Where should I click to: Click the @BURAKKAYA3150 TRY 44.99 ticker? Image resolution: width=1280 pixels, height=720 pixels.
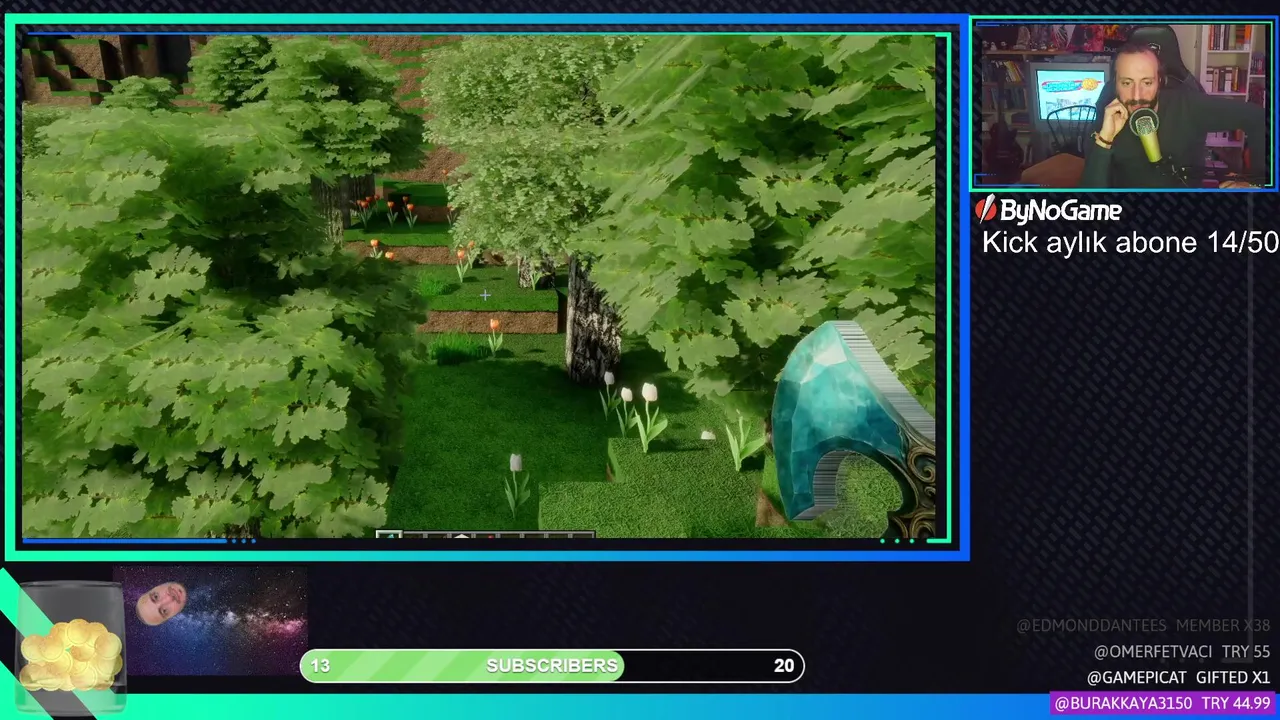pyautogui.click(x=1162, y=704)
